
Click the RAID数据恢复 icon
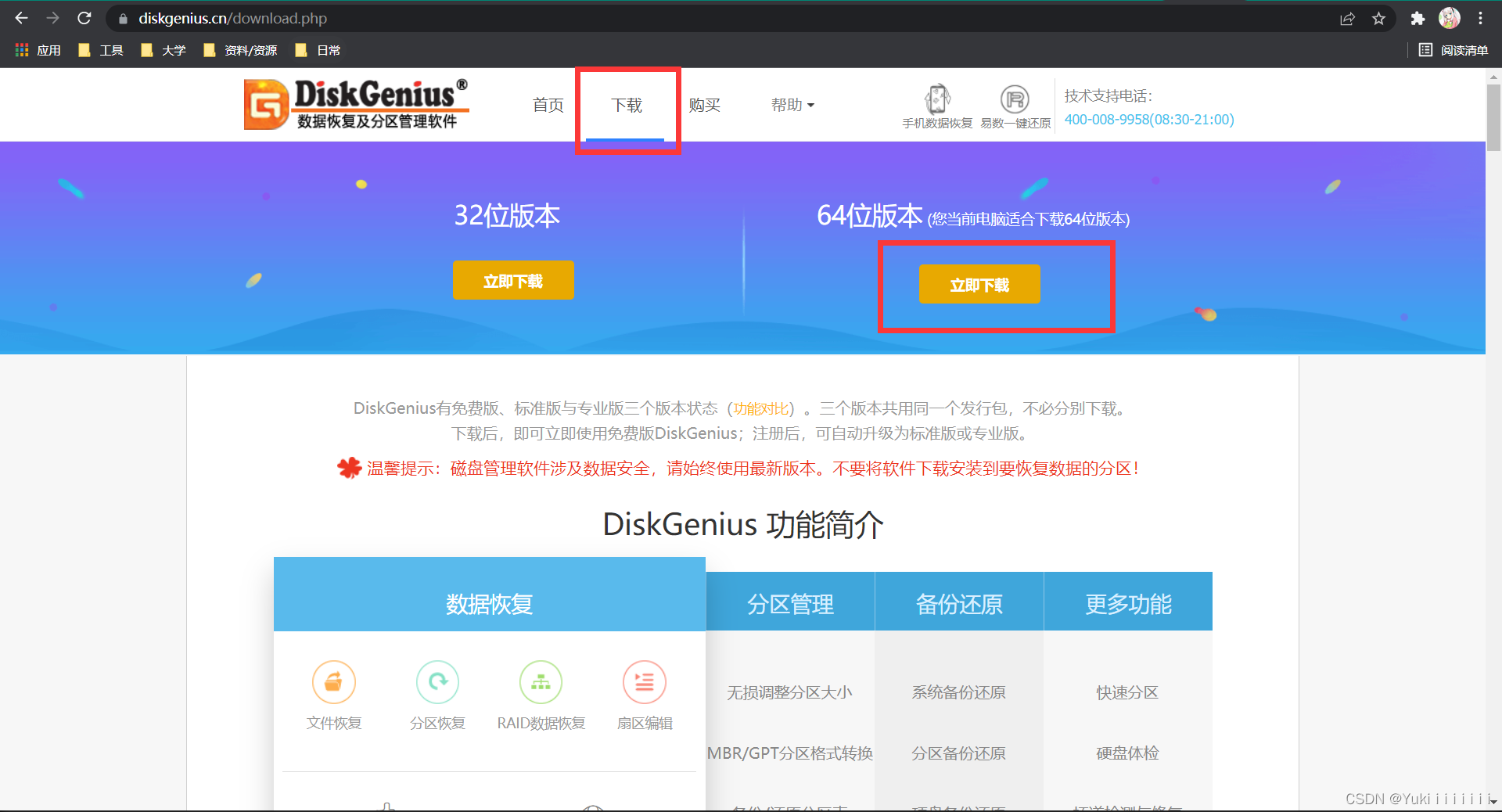pyautogui.click(x=541, y=682)
